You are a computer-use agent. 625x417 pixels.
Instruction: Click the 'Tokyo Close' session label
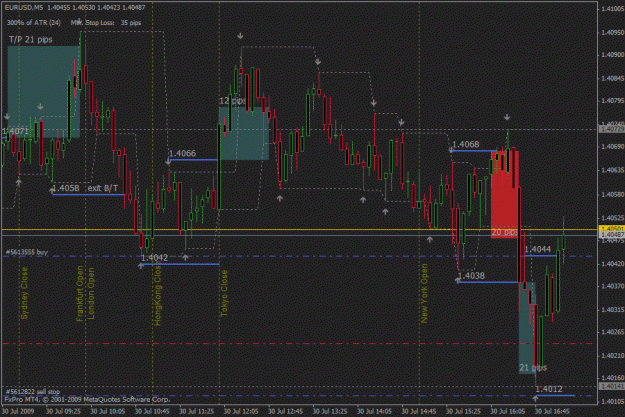click(224, 293)
